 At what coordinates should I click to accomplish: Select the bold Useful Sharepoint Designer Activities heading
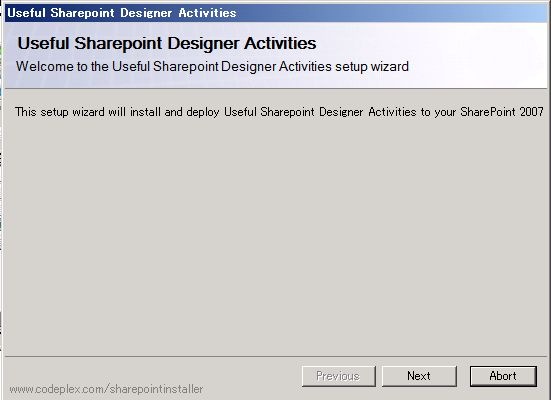(167, 44)
